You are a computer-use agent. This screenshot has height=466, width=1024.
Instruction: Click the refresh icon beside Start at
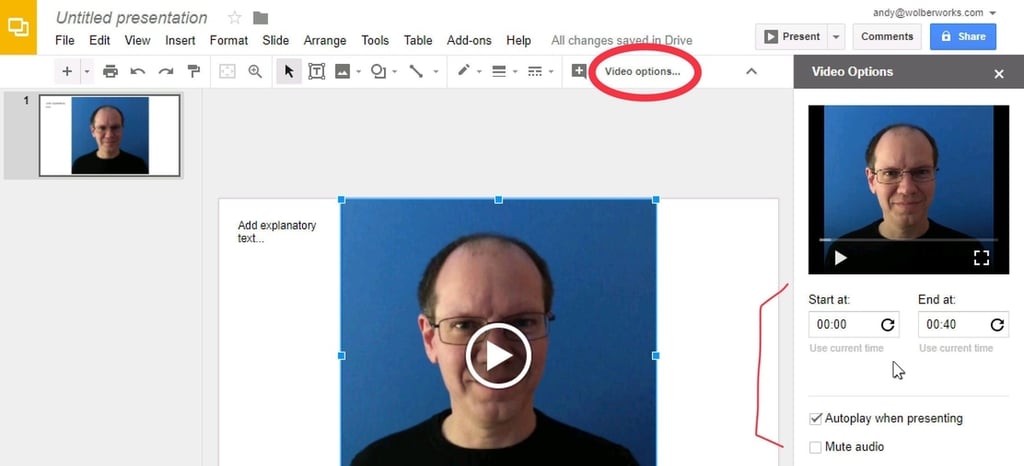click(888, 324)
